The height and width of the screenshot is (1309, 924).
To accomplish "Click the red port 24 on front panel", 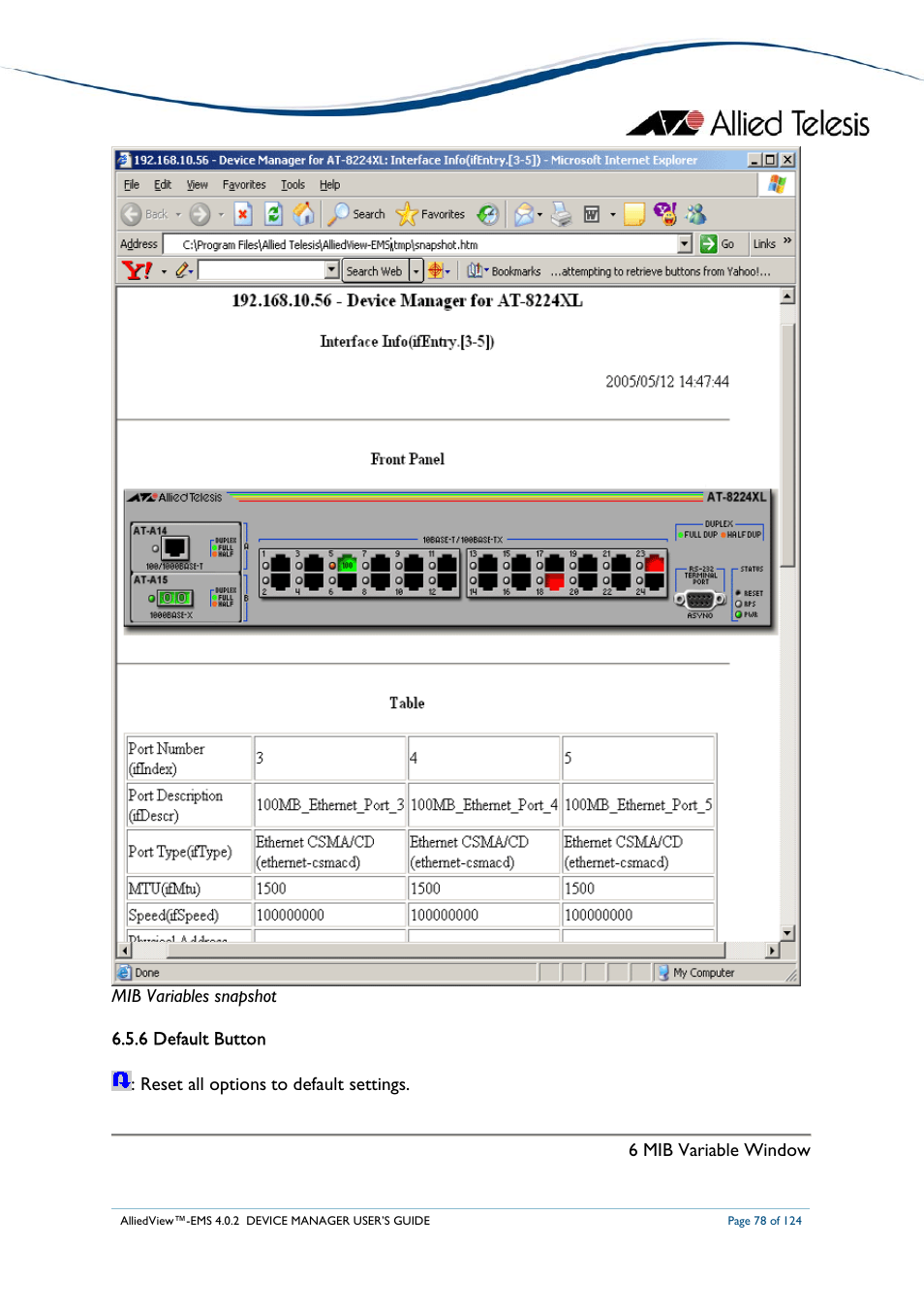I will point(655,563).
